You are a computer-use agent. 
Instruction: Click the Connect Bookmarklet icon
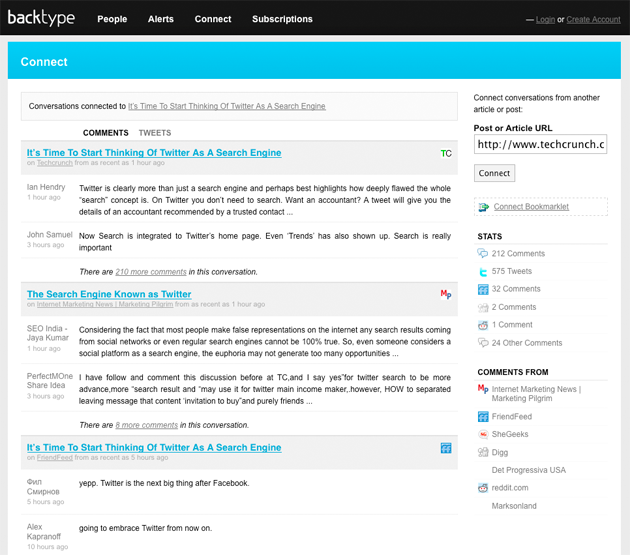click(484, 207)
